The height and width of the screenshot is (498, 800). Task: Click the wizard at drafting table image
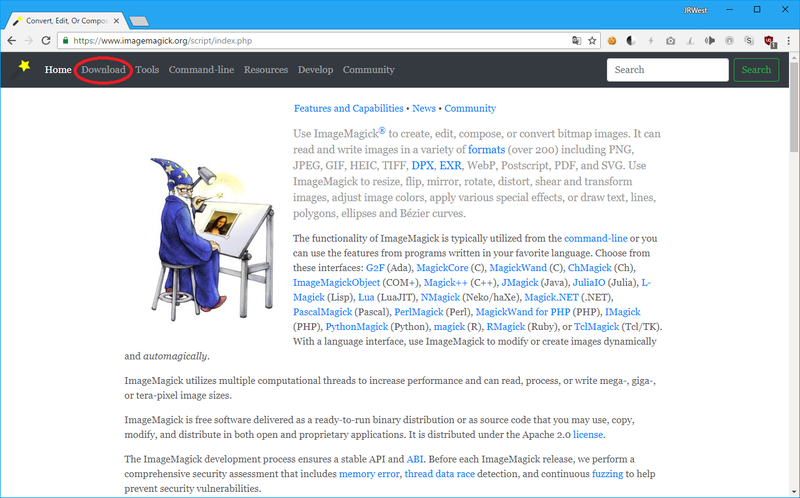tap(212, 240)
